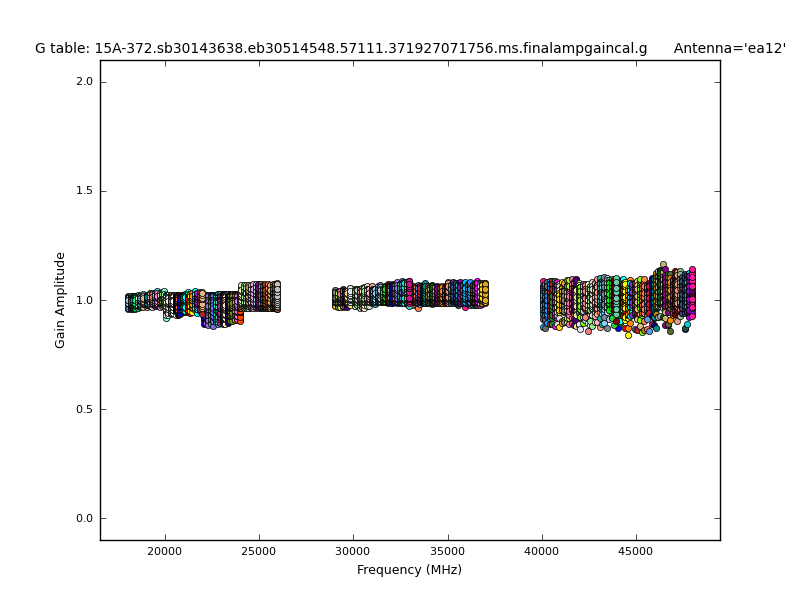Select the 30000 x-axis tick label
This screenshot has height=600, width=800.
353,551
